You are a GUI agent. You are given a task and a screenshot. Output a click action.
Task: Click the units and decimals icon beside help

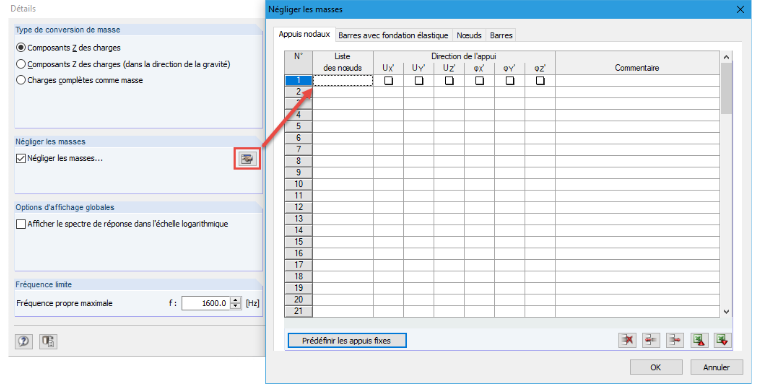click(x=48, y=341)
